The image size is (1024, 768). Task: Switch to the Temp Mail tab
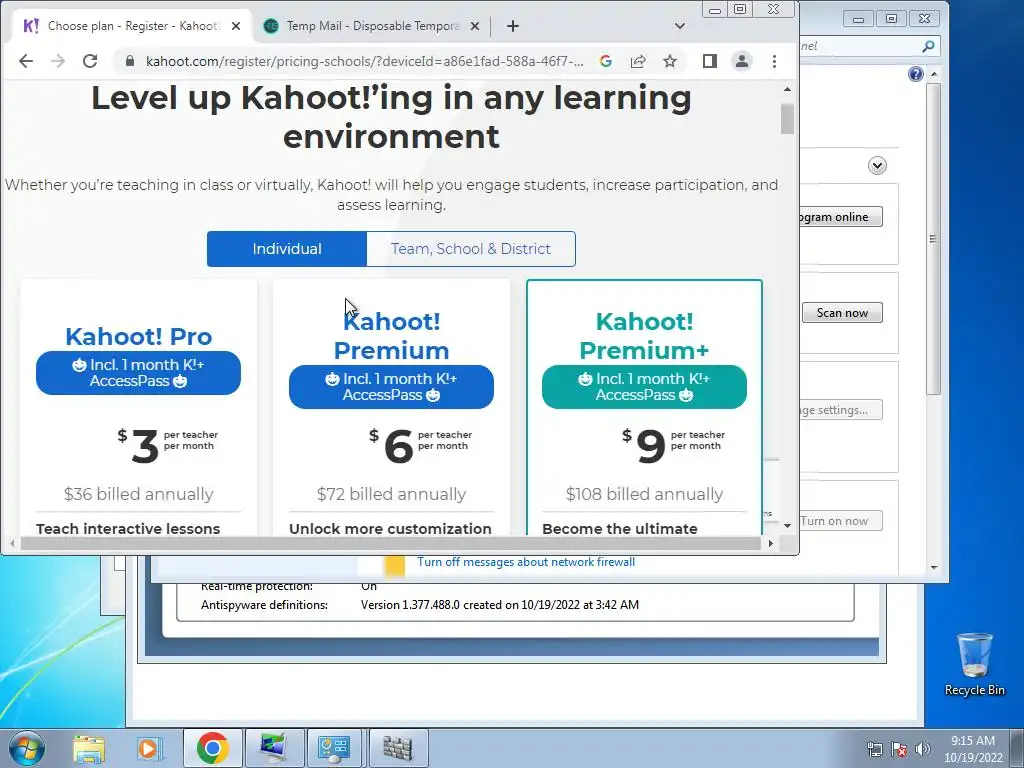tap(372, 26)
